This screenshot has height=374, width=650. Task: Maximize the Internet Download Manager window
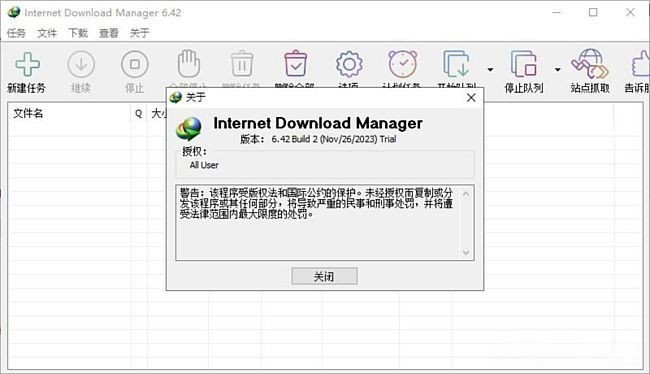click(593, 12)
